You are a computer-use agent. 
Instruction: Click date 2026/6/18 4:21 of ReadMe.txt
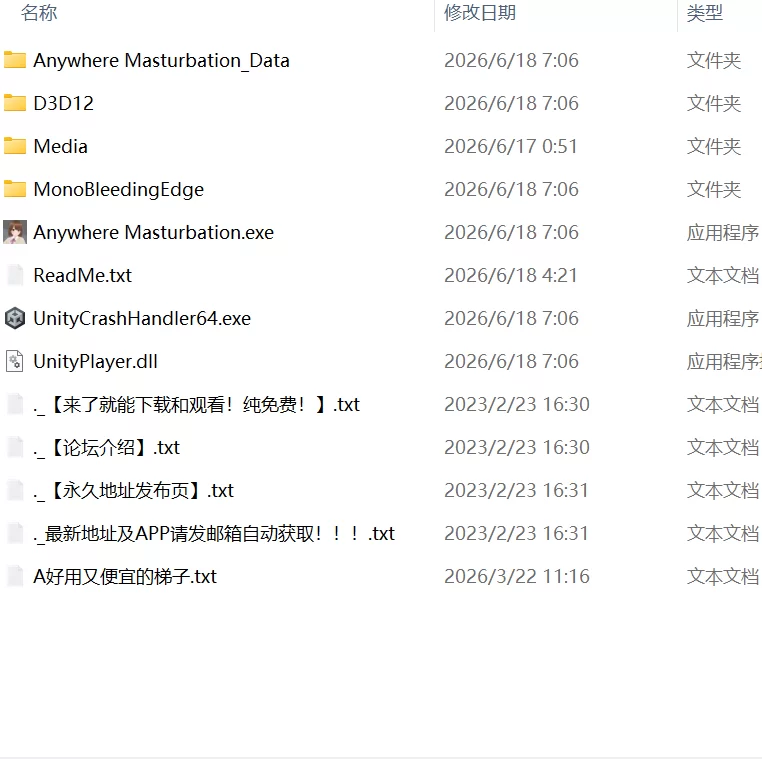click(x=511, y=276)
